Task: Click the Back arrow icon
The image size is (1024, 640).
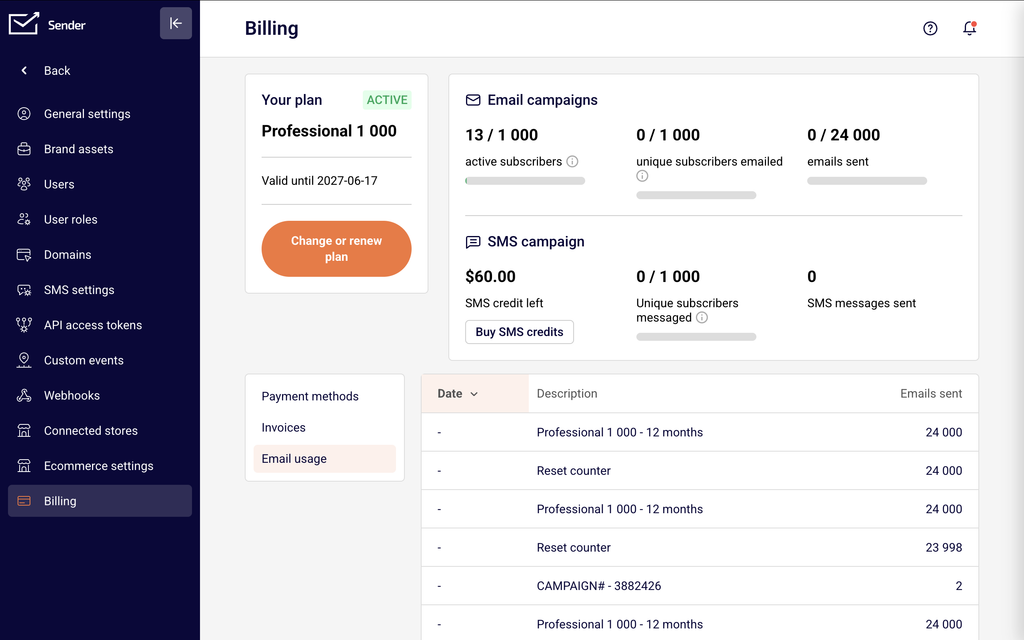Action: point(24,71)
